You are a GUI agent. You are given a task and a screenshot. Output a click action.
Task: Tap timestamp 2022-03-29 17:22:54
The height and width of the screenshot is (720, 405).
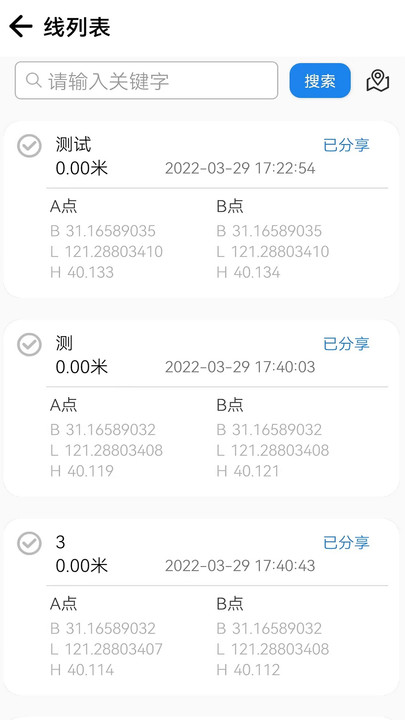[x=240, y=169]
